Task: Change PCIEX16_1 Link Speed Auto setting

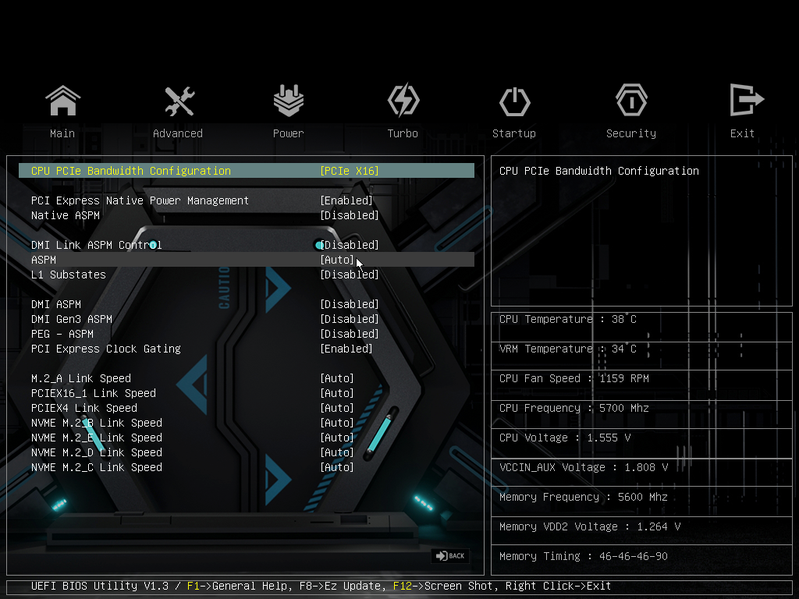Action: (x=337, y=393)
